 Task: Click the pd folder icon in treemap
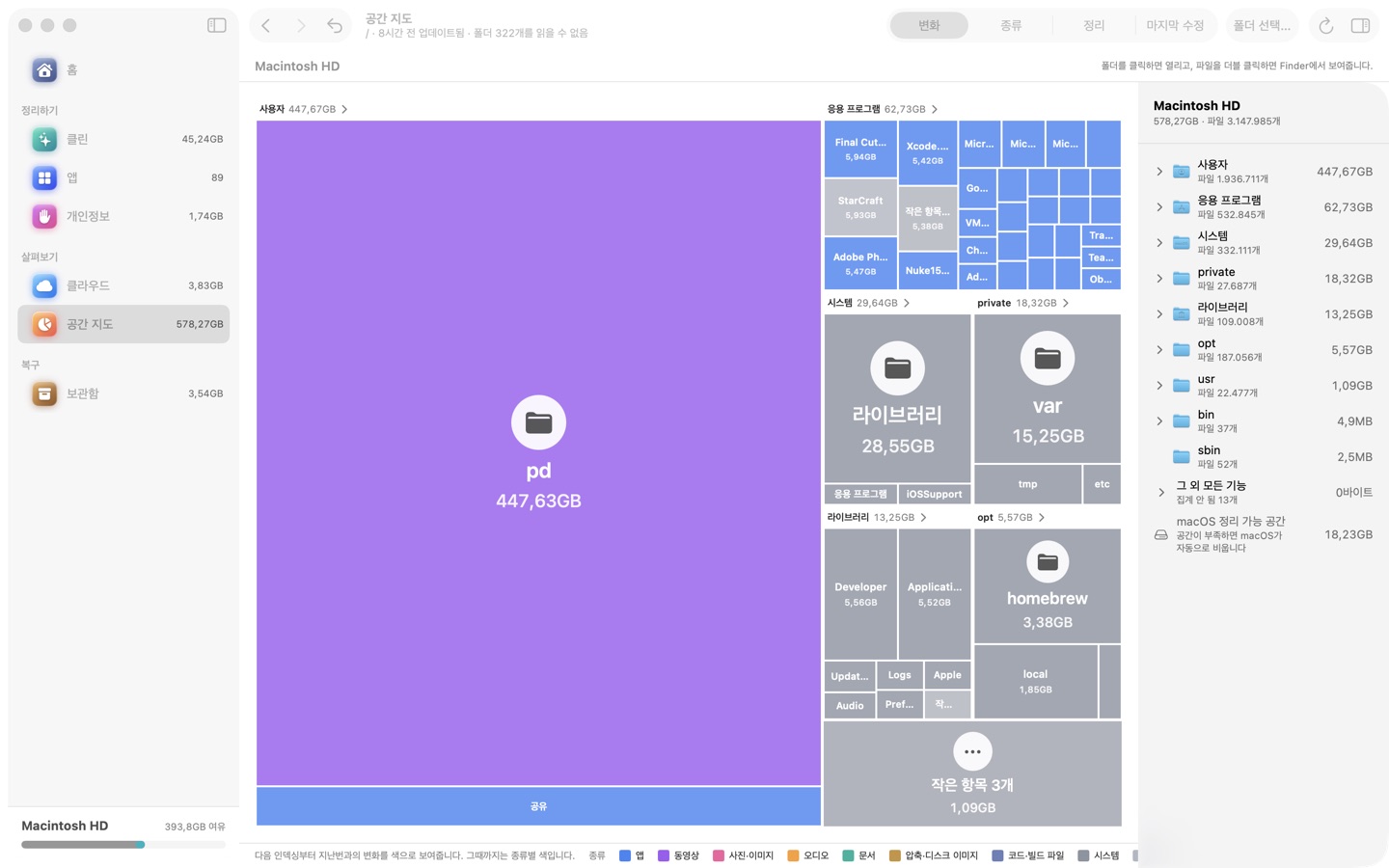538,422
